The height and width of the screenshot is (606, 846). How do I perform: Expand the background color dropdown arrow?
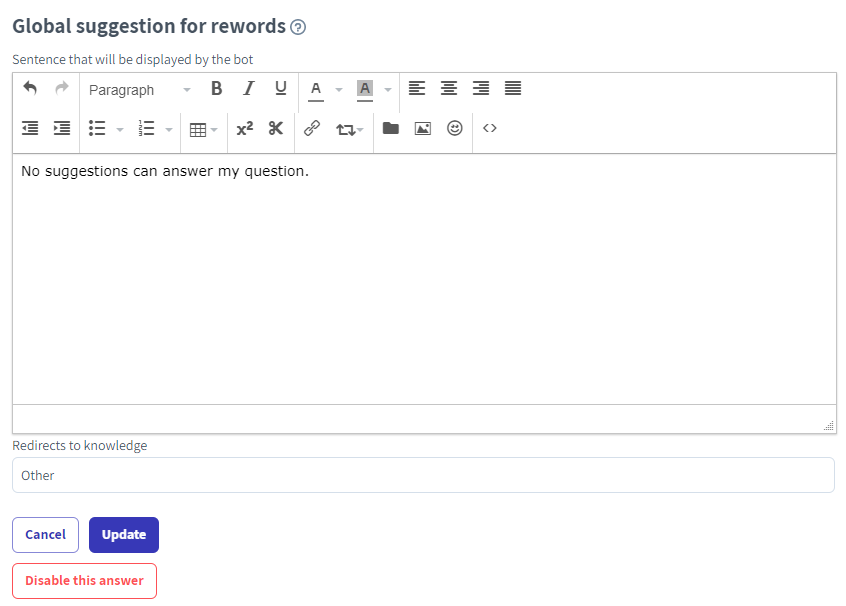click(x=388, y=90)
